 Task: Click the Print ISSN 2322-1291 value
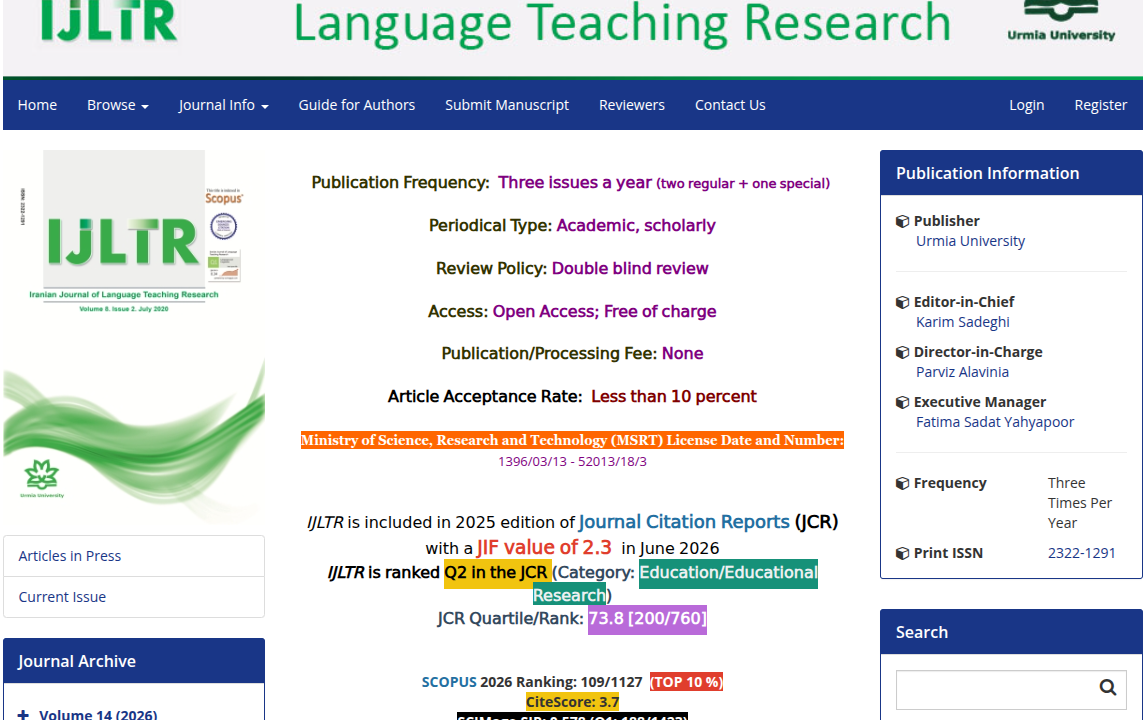pyautogui.click(x=1081, y=554)
